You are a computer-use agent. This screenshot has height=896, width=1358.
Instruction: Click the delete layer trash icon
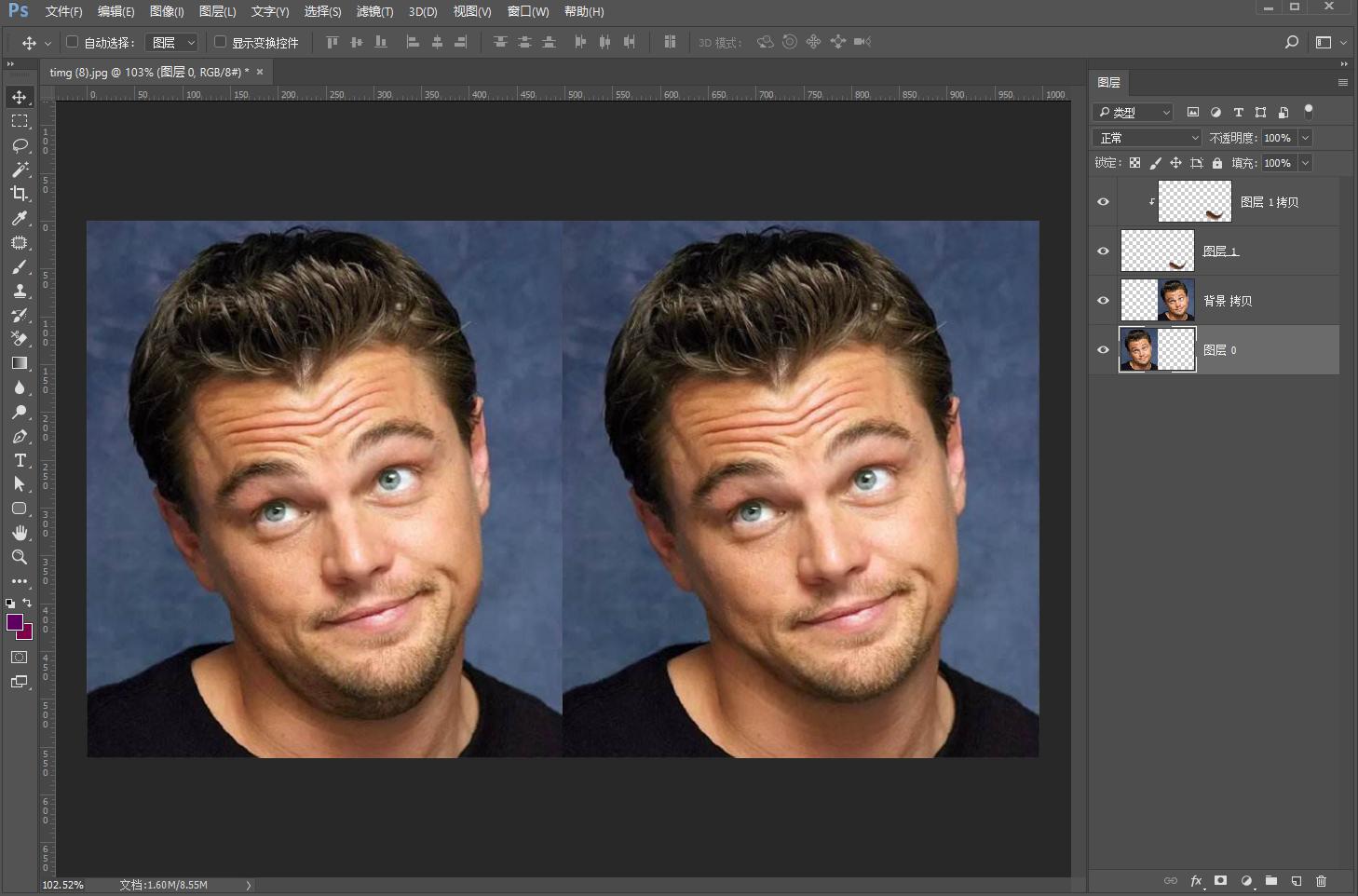click(x=1321, y=881)
